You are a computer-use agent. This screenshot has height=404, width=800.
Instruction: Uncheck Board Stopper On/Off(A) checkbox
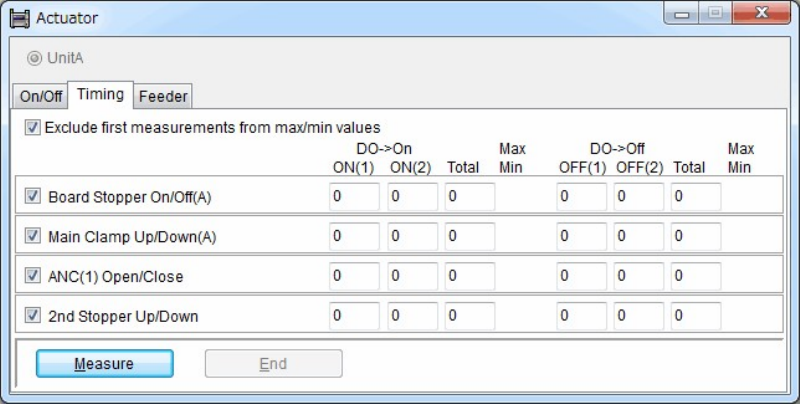point(33,197)
